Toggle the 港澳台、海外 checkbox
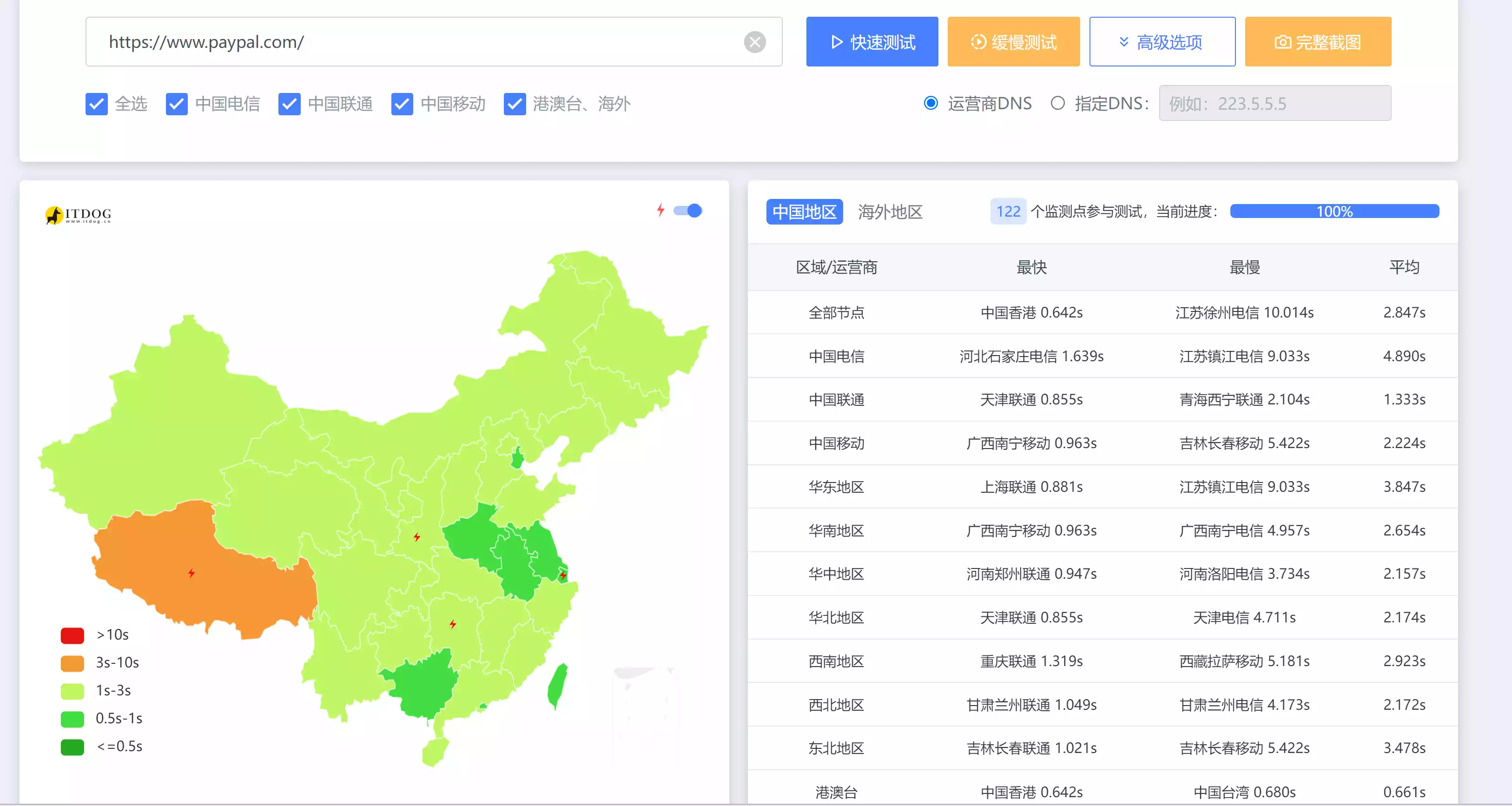This screenshot has width=1512, height=806. [515, 104]
